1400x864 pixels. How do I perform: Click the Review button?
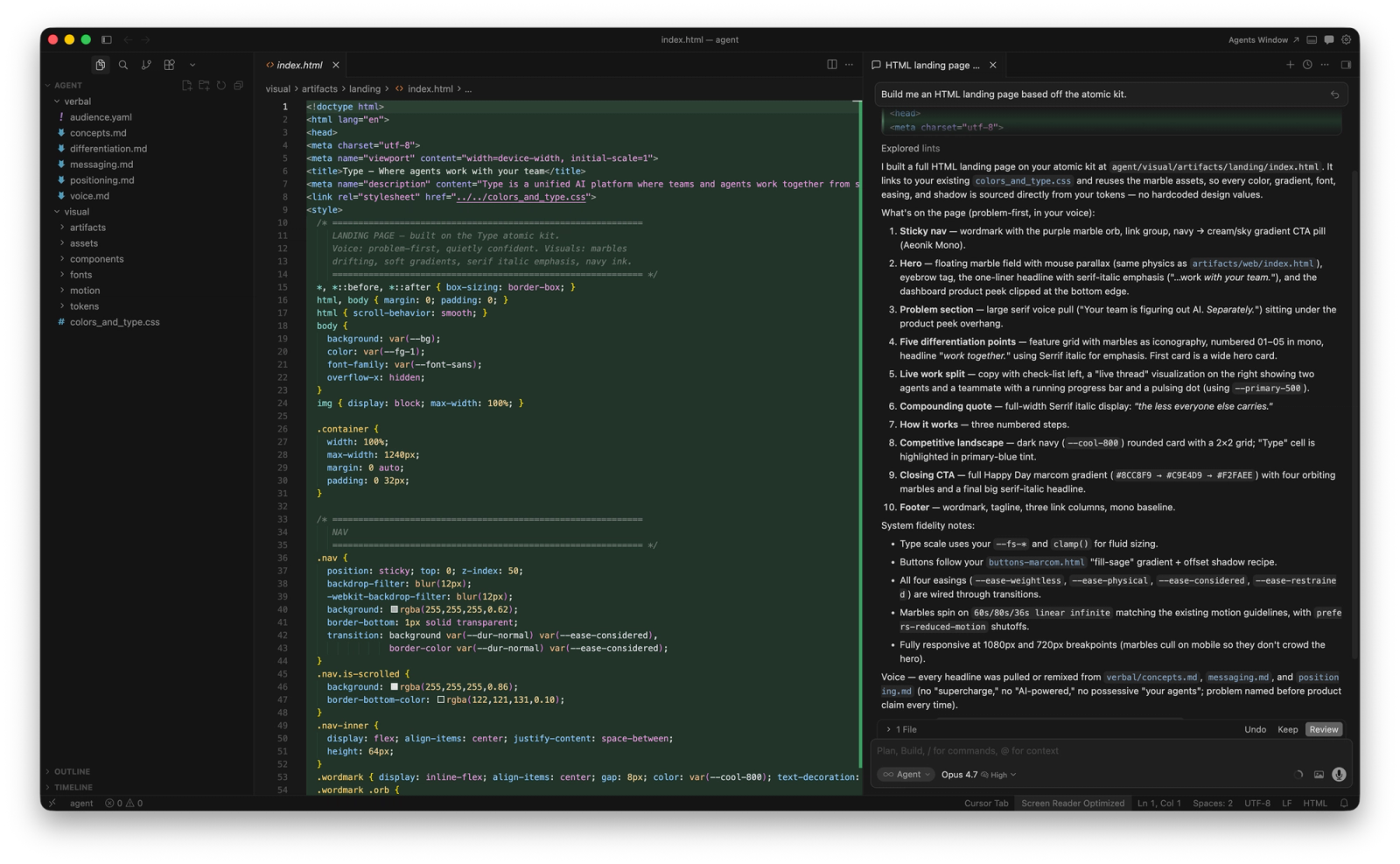1324,730
